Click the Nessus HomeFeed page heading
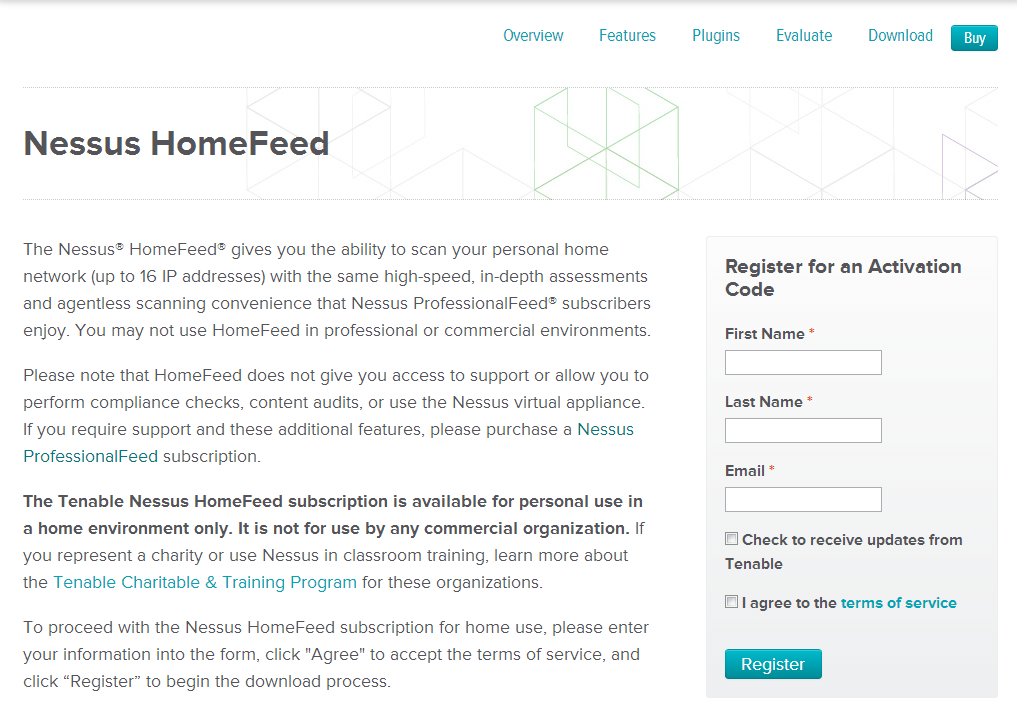The width and height of the screenshot is (1017, 708). point(176,144)
